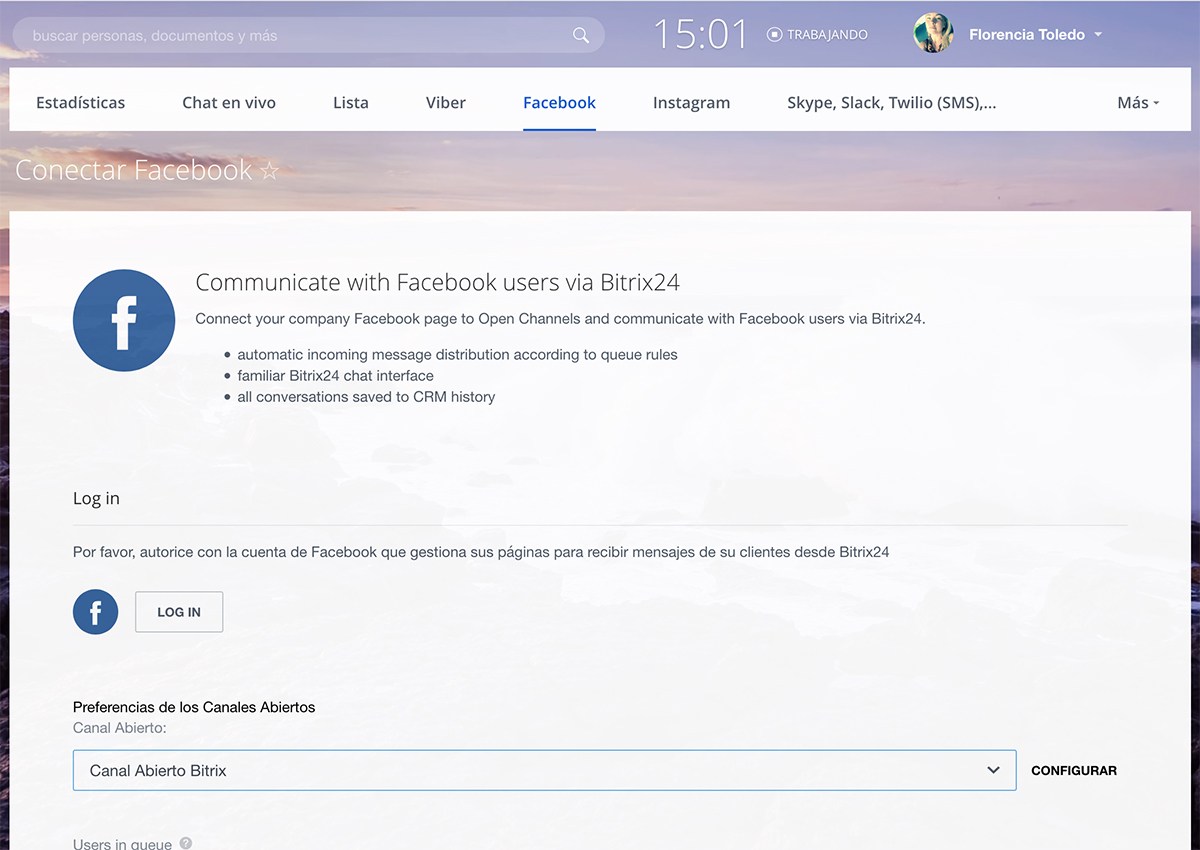Select the Viber tab
The height and width of the screenshot is (850, 1200).
coord(446,103)
